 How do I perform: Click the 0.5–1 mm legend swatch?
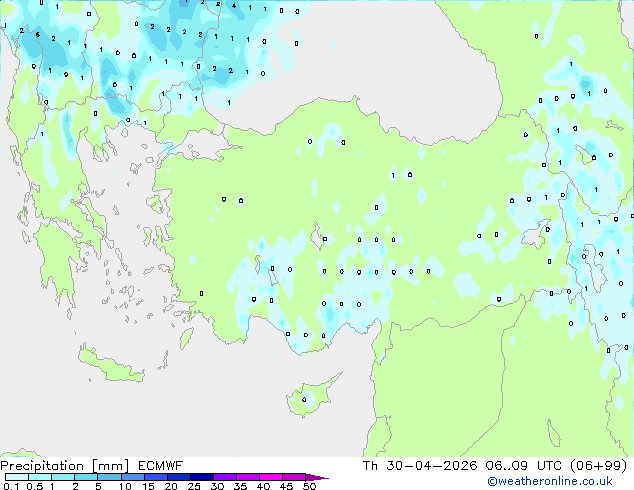40,477
